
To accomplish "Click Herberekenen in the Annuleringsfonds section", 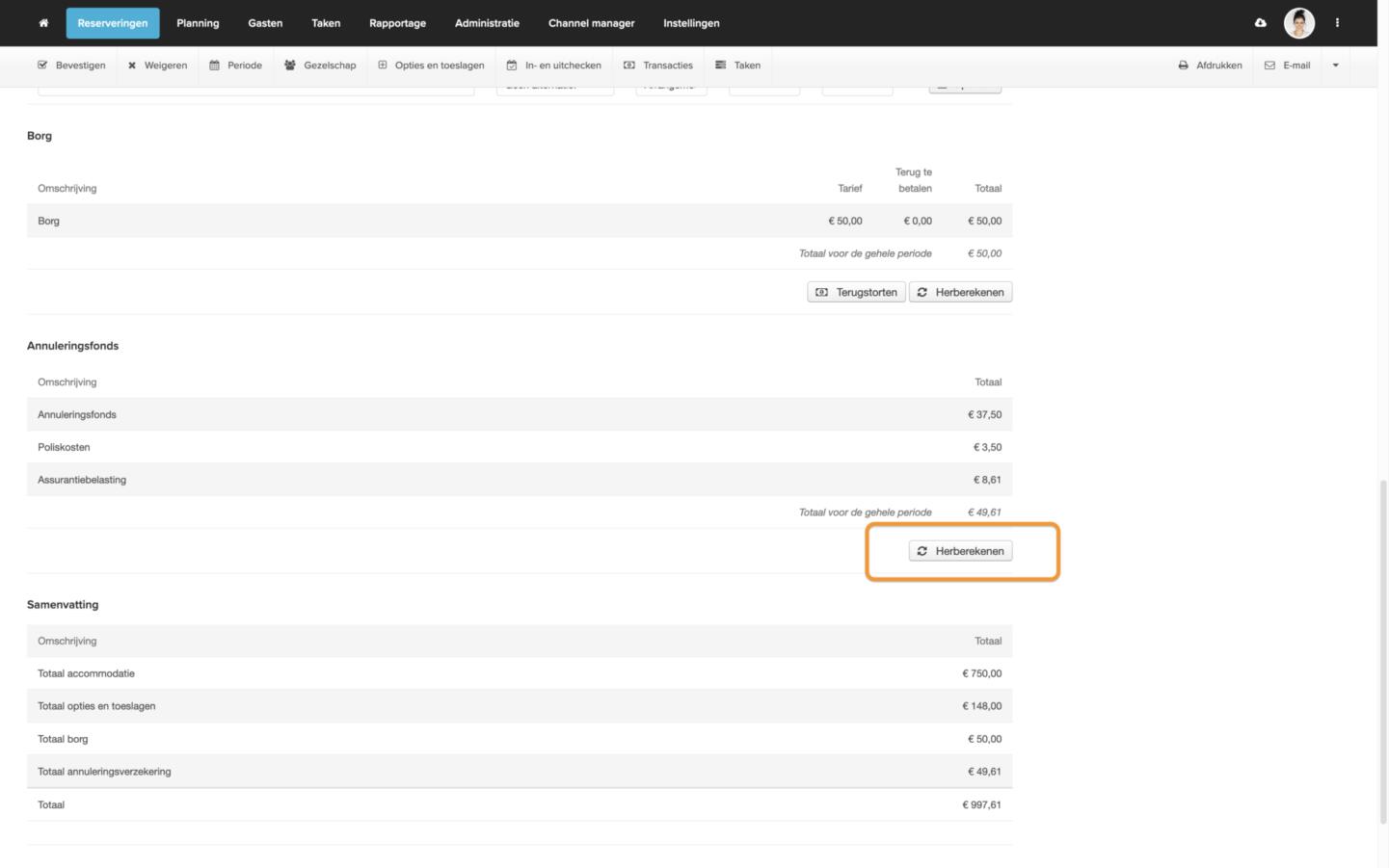I will [x=960, y=551].
